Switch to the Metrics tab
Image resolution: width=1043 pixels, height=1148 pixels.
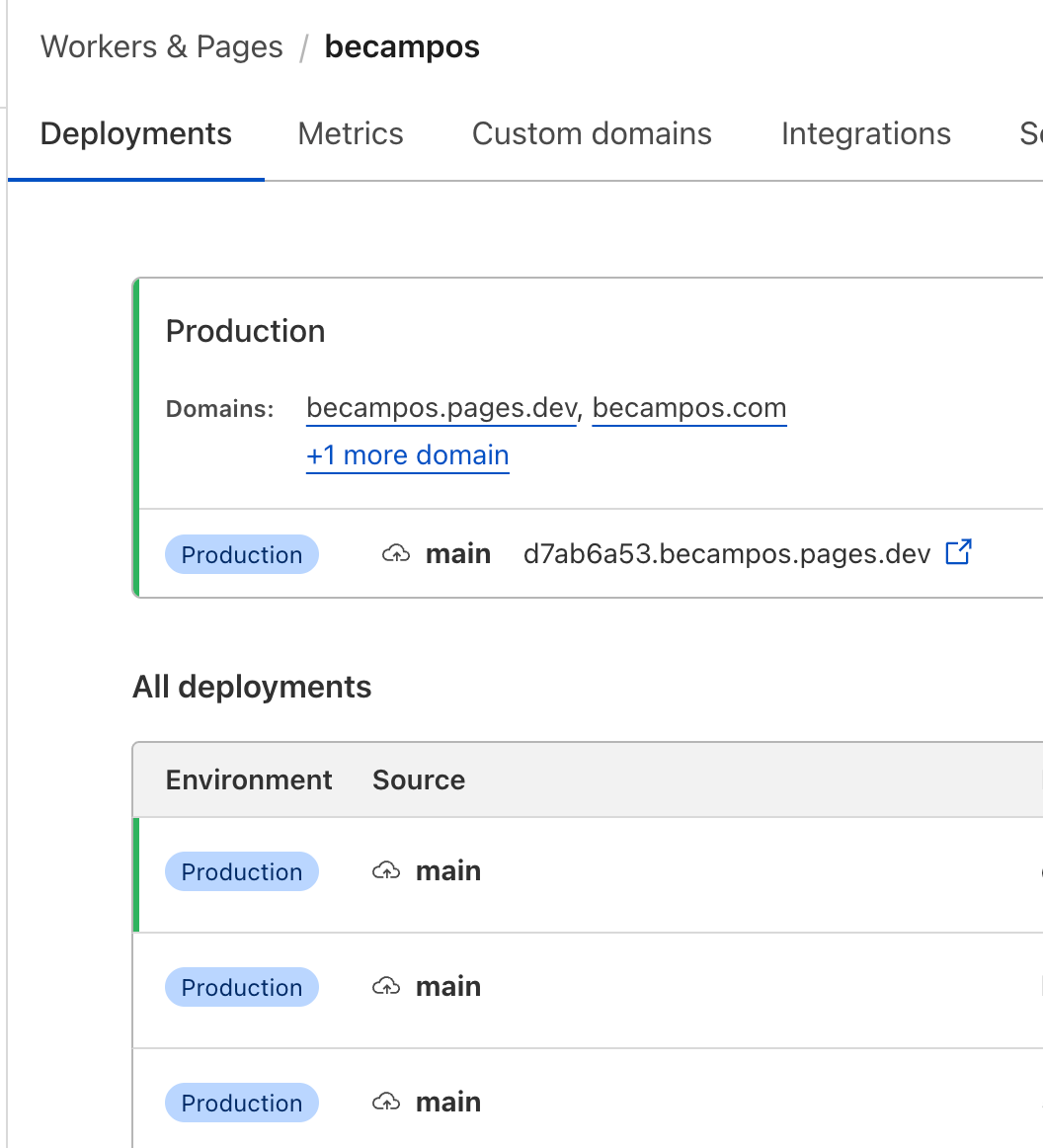click(x=351, y=134)
